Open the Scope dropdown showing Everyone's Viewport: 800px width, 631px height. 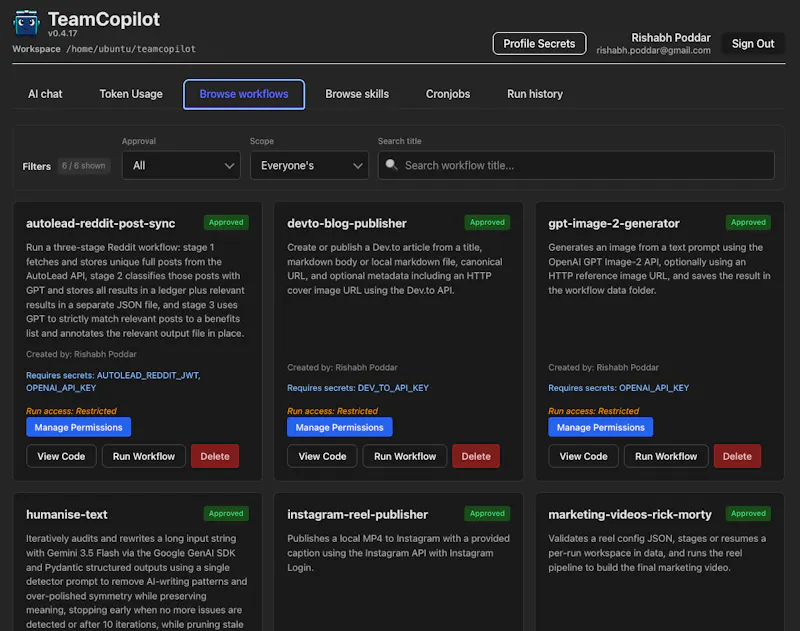point(309,165)
